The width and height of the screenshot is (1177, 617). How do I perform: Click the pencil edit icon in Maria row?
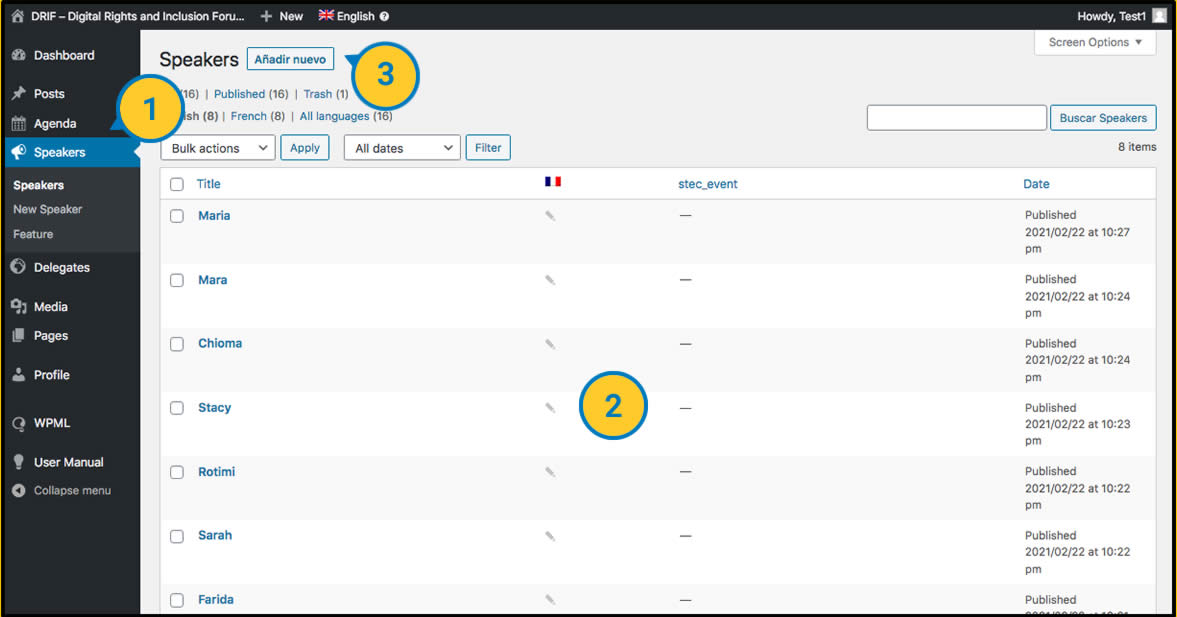(549, 216)
